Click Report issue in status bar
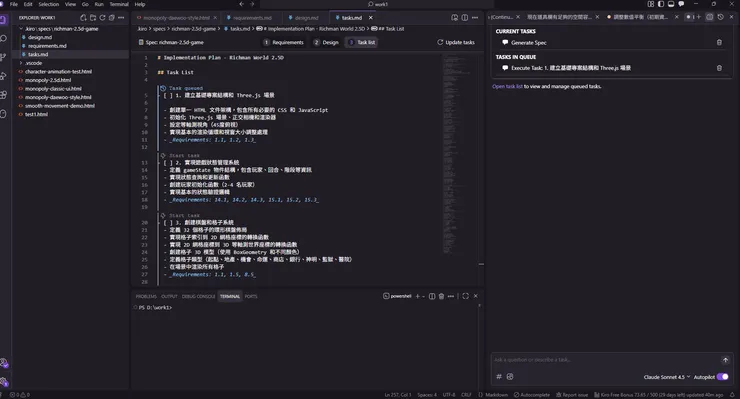This screenshot has width=740, height=399. pos(572,395)
